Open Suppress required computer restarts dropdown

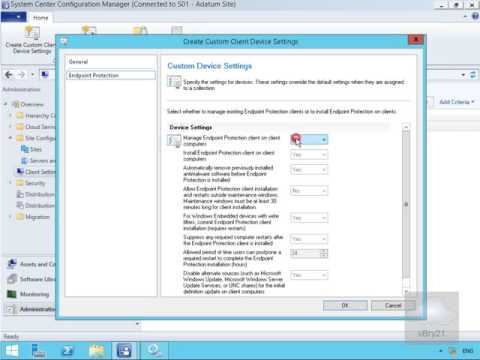[x=309, y=239]
